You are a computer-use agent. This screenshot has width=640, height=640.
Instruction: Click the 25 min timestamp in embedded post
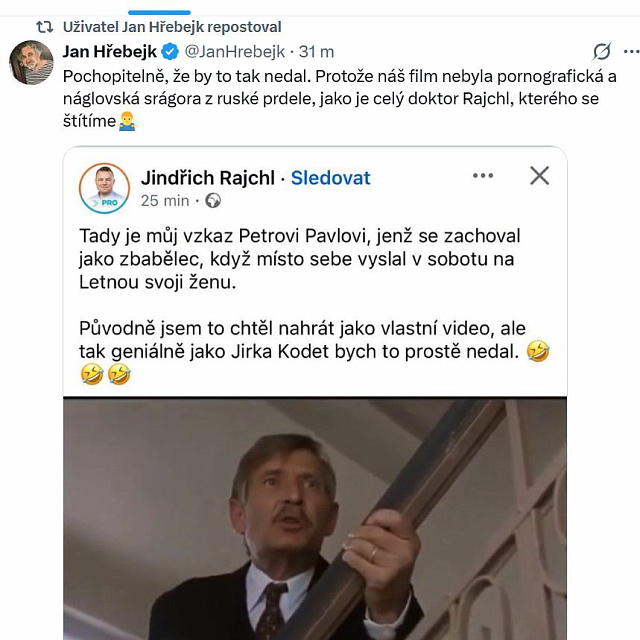164,201
